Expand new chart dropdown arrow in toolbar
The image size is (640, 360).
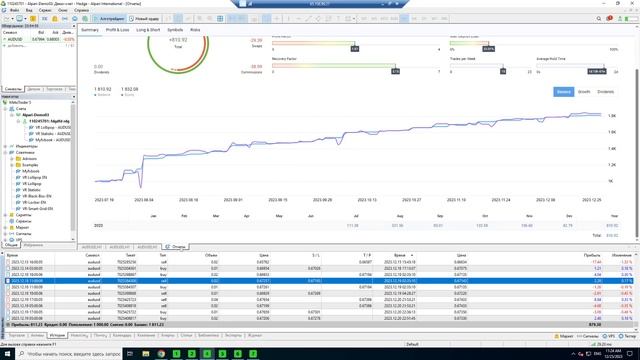click(12, 19)
